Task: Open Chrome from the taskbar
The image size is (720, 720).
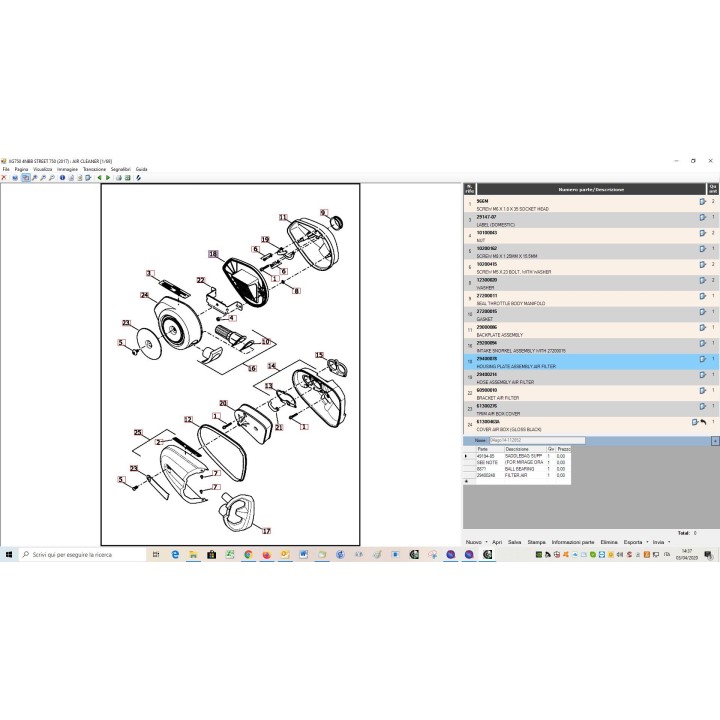Action: [248, 555]
